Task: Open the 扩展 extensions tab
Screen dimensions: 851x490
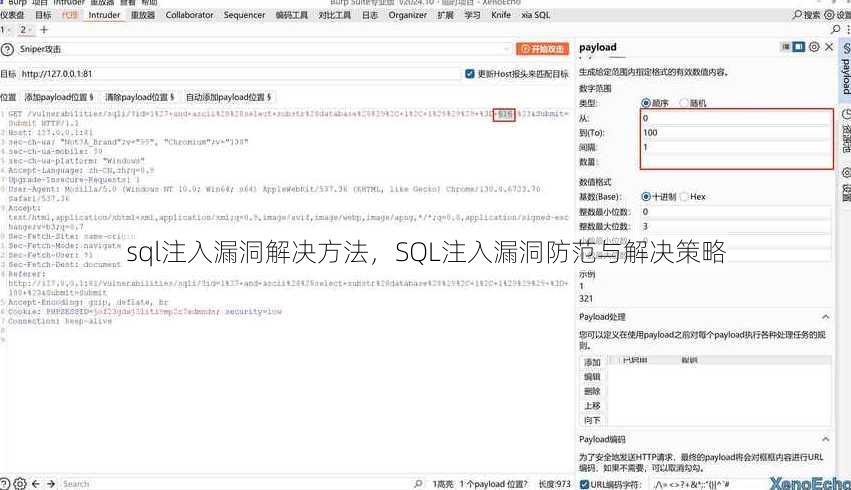Action: pyautogui.click(x=445, y=15)
